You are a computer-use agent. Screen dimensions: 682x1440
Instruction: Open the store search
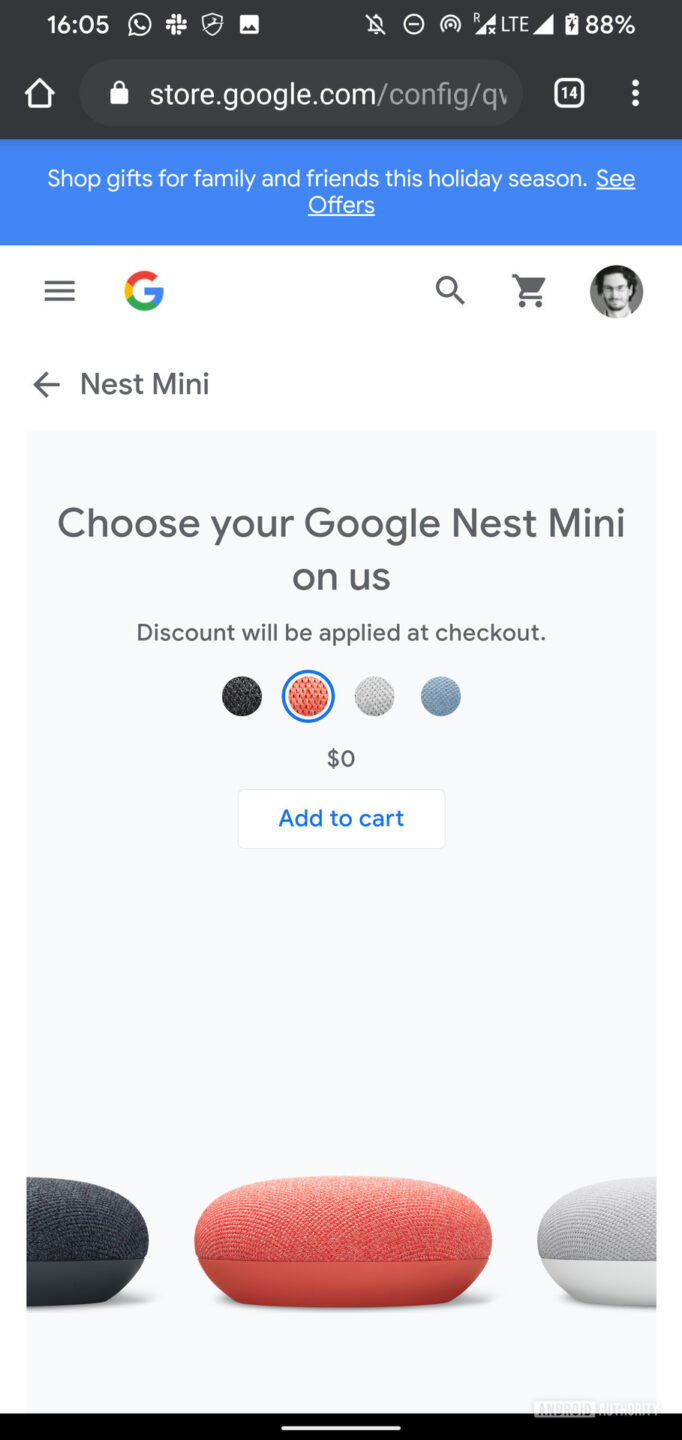pyautogui.click(x=450, y=290)
